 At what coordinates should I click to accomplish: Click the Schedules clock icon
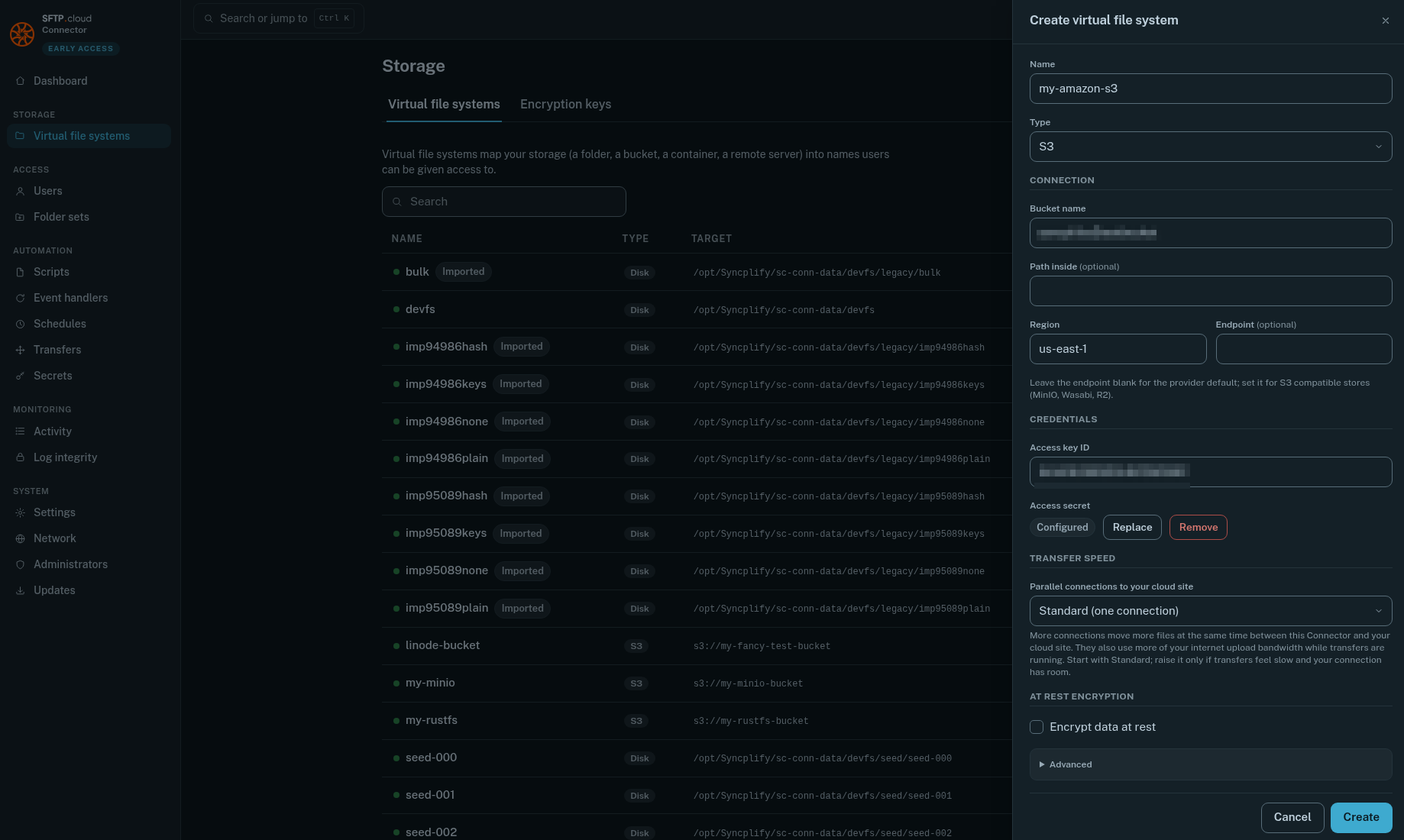click(20, 324)
